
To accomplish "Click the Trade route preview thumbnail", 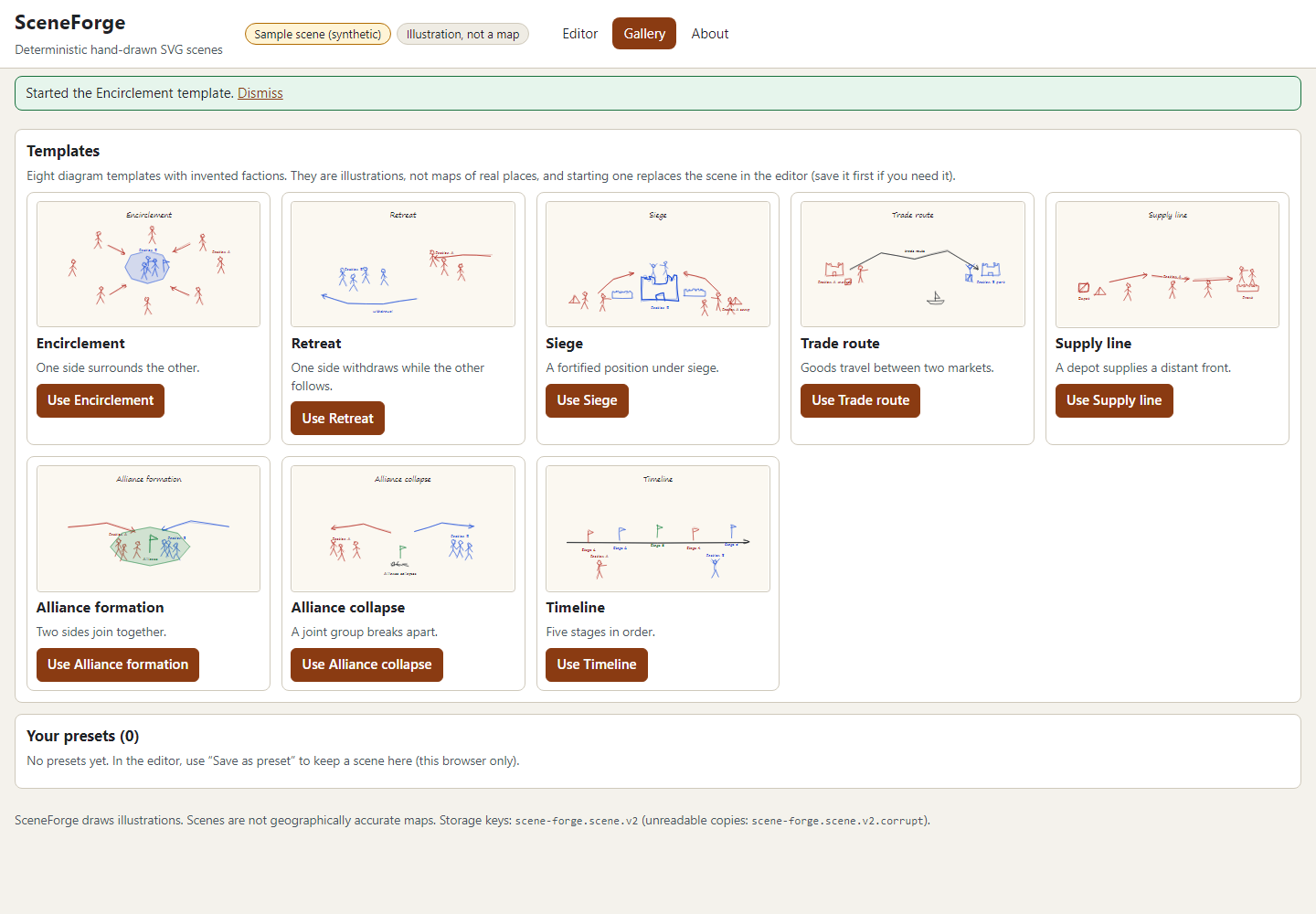I will tap(913, 264).
